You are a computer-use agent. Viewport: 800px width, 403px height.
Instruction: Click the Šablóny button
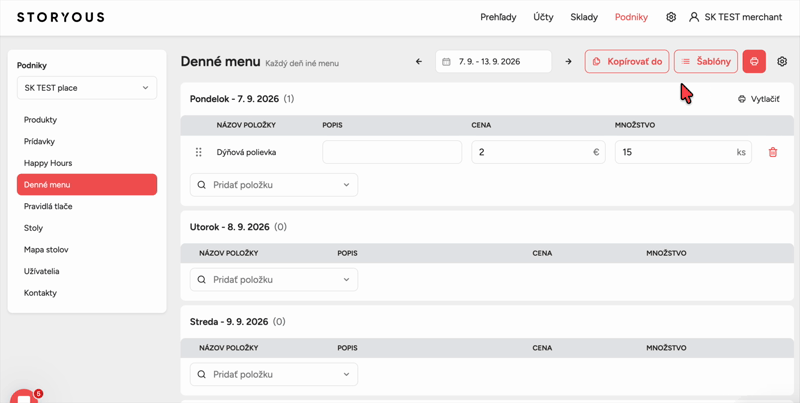click(x=706, y=62)
